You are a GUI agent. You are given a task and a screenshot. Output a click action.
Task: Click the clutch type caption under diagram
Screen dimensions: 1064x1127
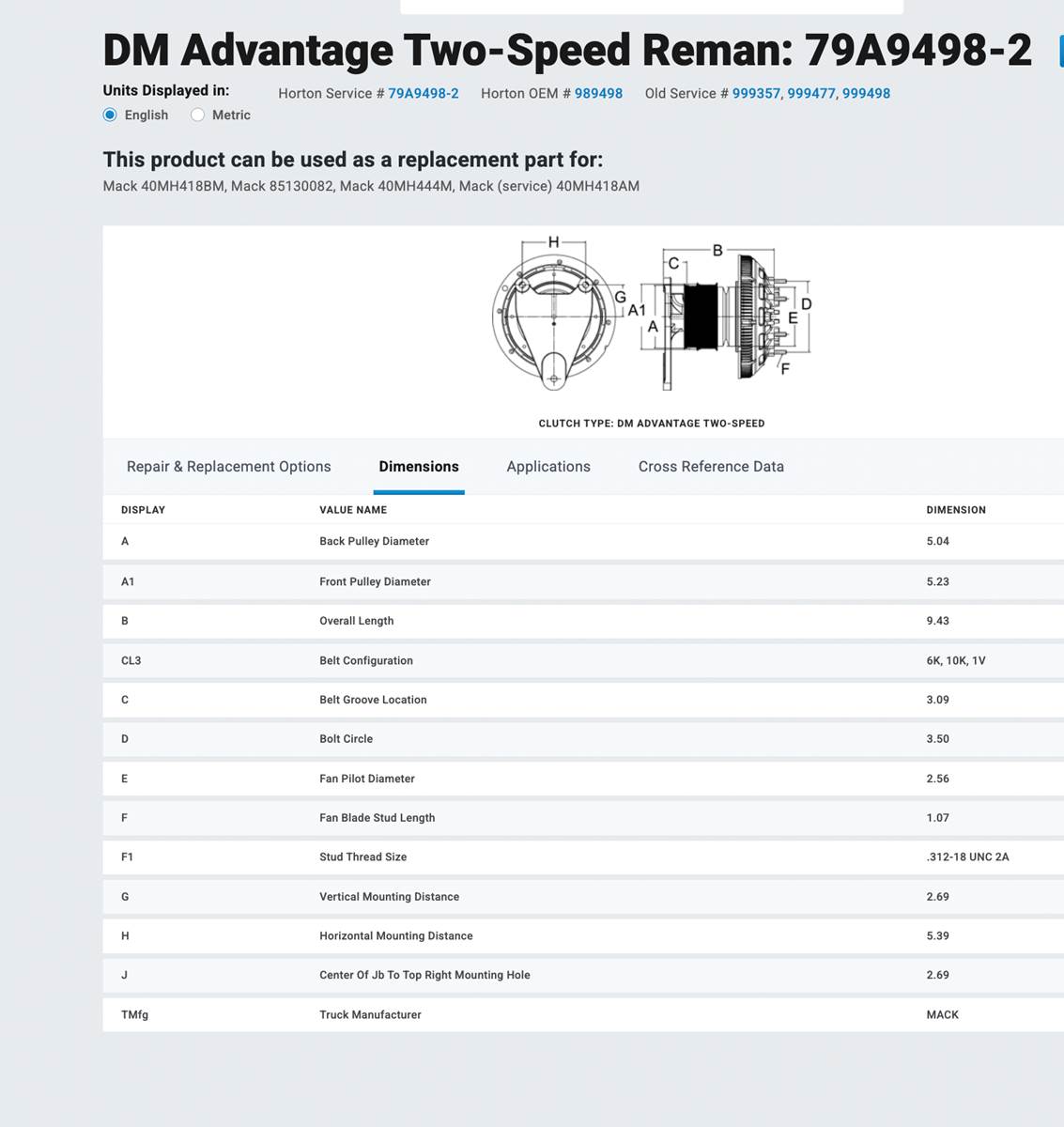tap(652, 424)
